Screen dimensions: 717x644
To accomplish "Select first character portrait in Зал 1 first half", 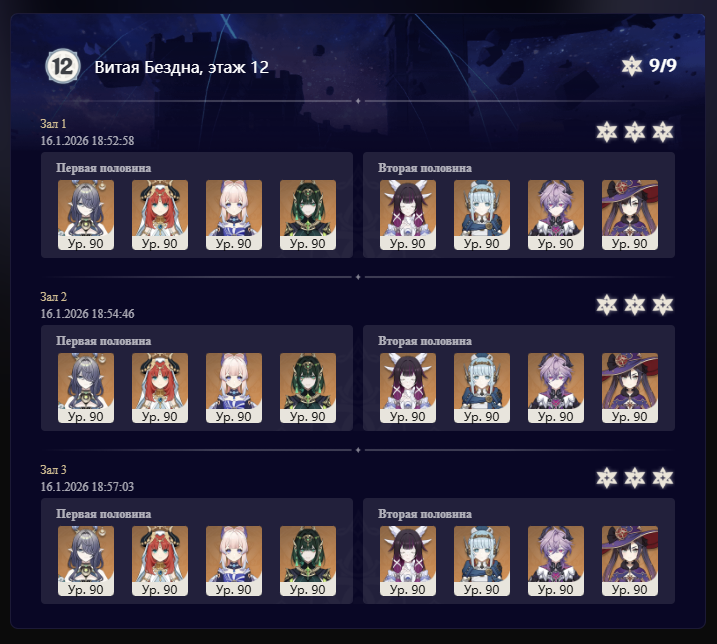I will [86, 215].
